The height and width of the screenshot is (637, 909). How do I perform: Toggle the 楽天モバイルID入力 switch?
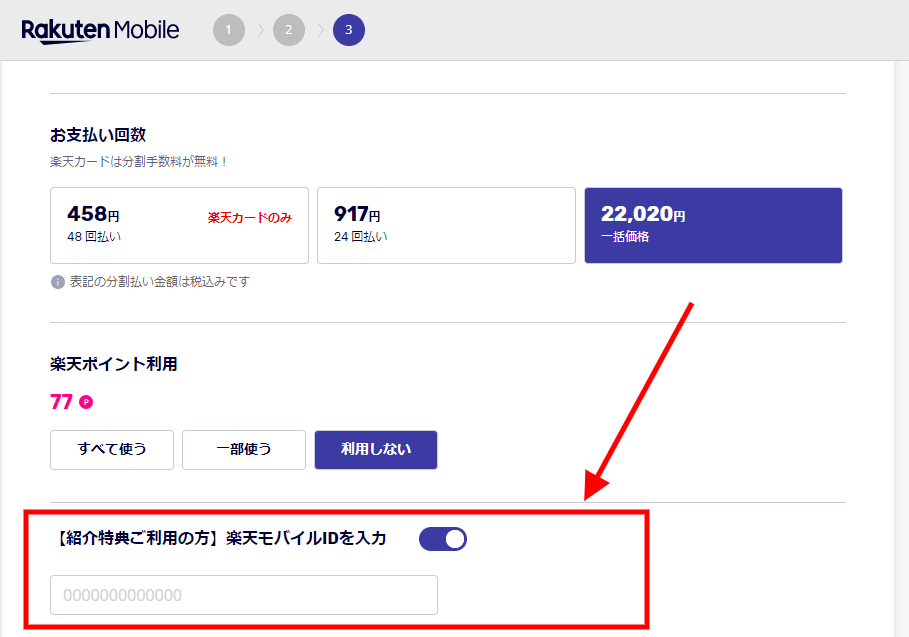coord(443,539)
